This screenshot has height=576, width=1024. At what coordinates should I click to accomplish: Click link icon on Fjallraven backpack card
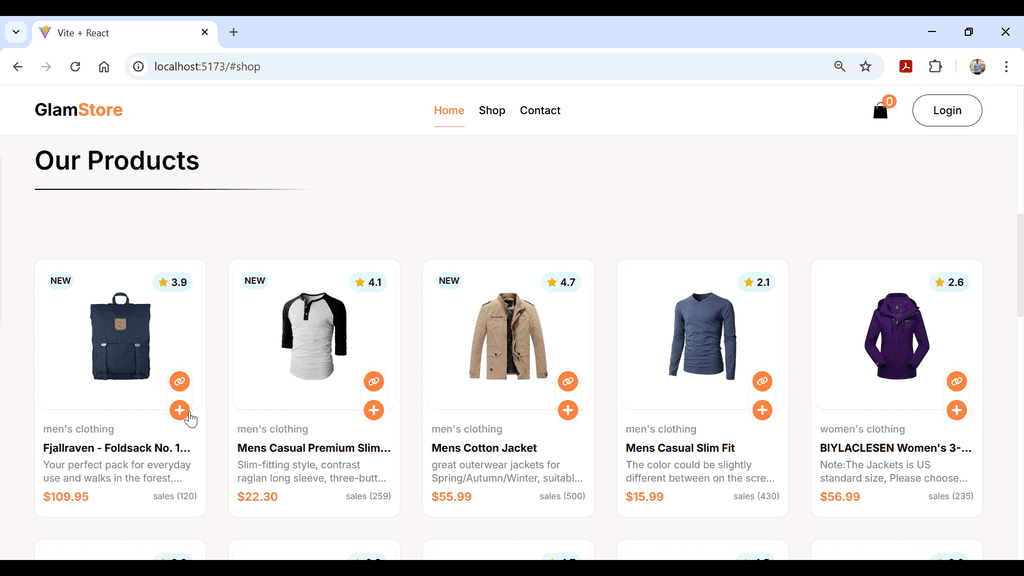pos(179,381)
